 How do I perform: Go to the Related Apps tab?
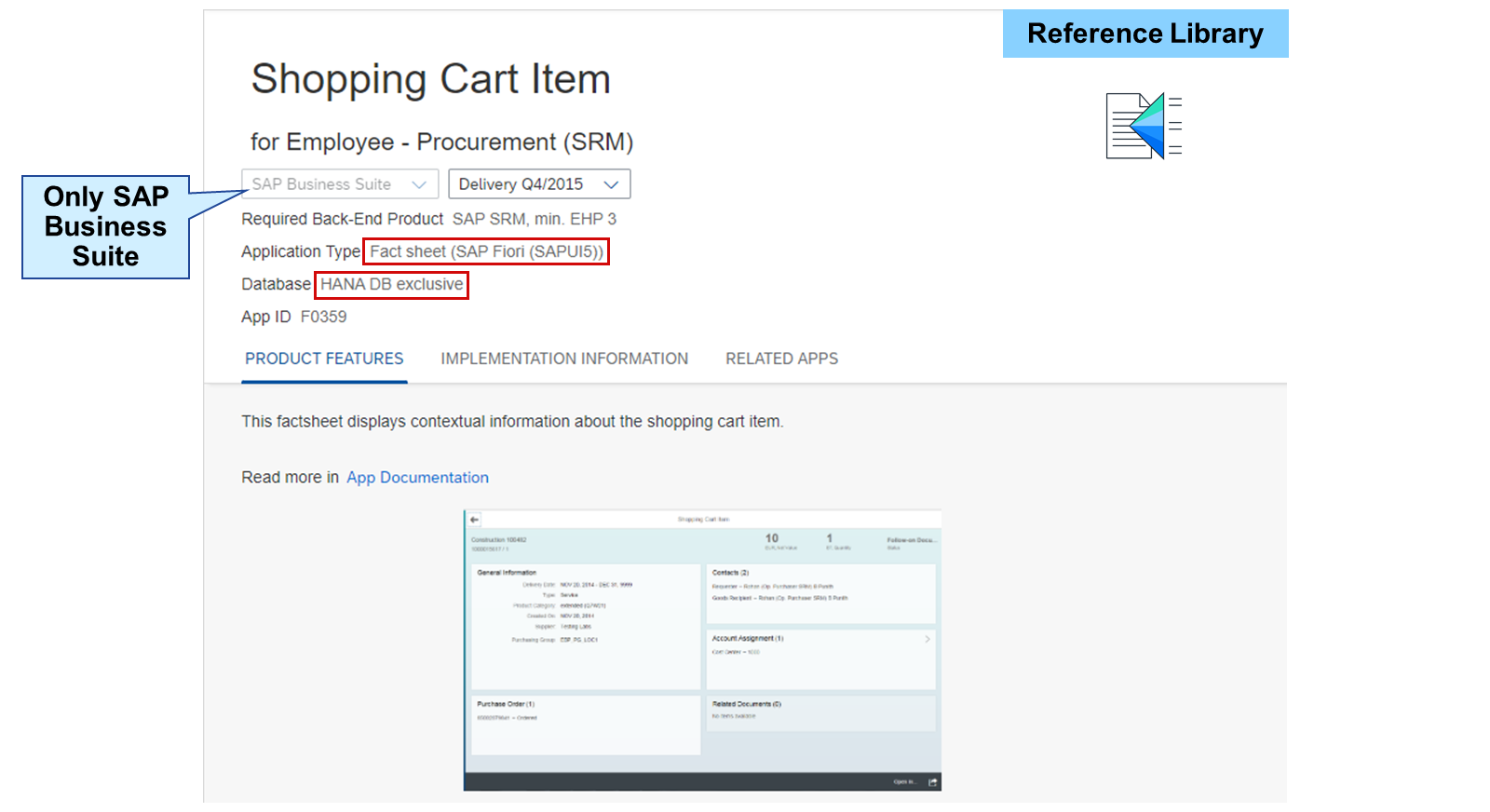coord(782,359)
